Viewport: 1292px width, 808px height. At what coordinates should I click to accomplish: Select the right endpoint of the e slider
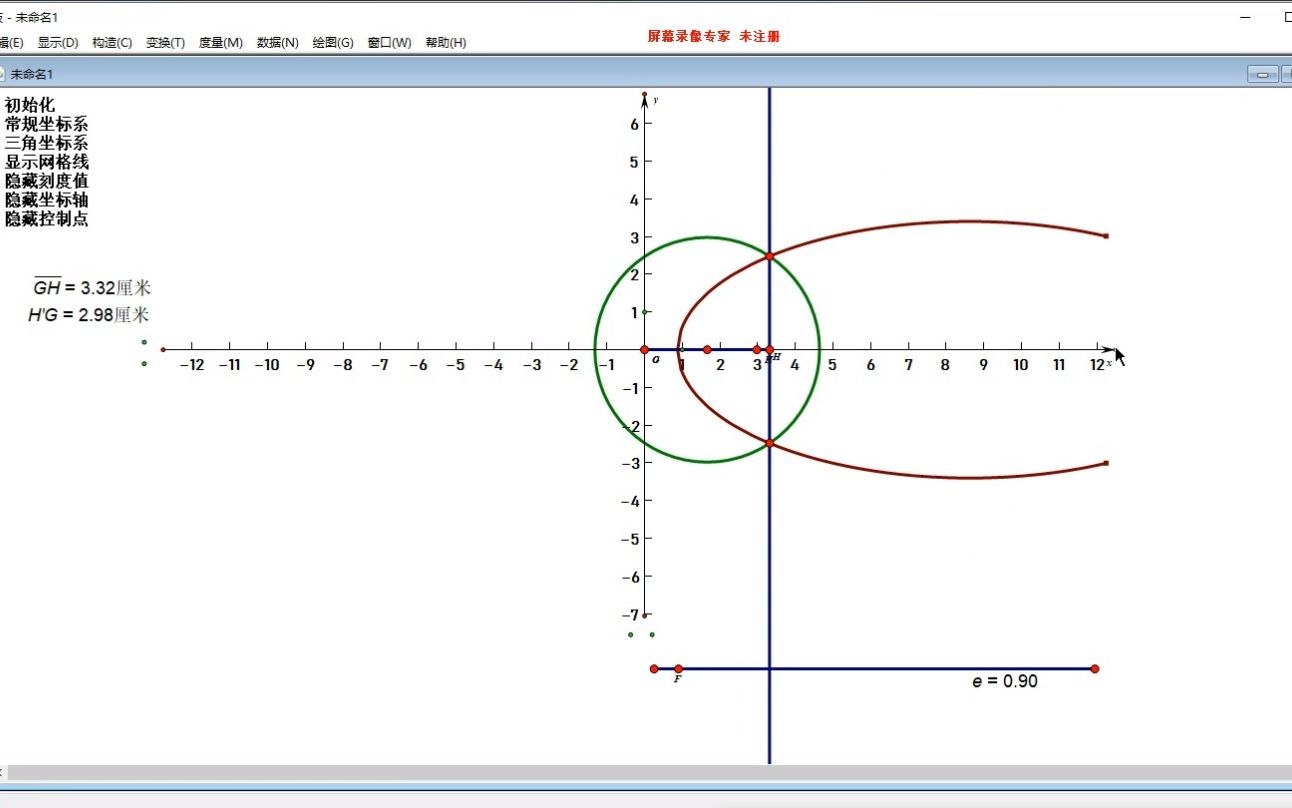pyautogui.click(x=1095, y=668)
